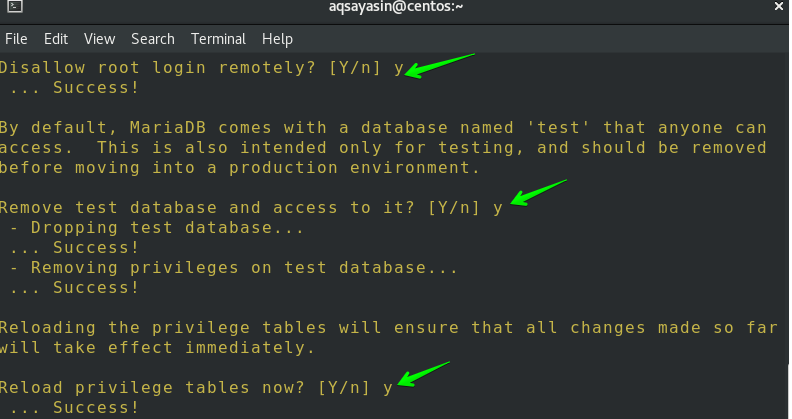This screenshot has width=792, height=419.
Task: Click the 'Removing privileges on test database...' line
Action: (x=234, y=268)
